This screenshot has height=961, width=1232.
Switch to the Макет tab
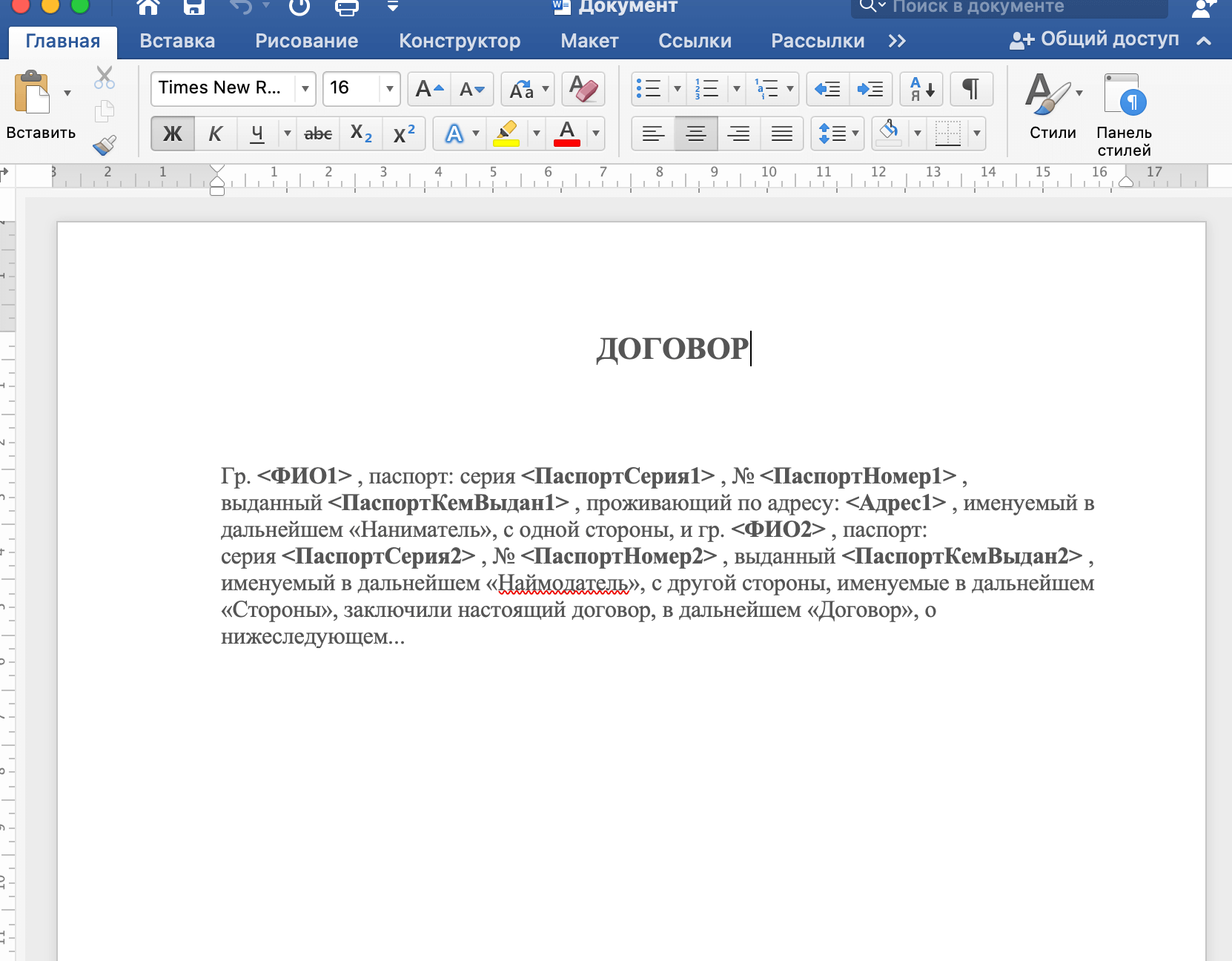[x=589, y=42]
